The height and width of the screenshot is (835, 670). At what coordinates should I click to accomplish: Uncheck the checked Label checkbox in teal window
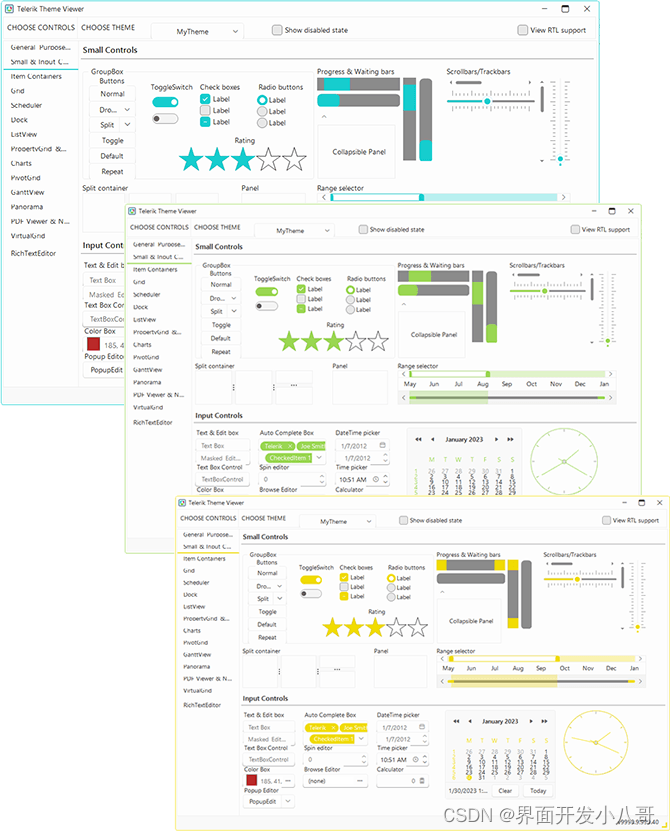(x=205, y=99)
